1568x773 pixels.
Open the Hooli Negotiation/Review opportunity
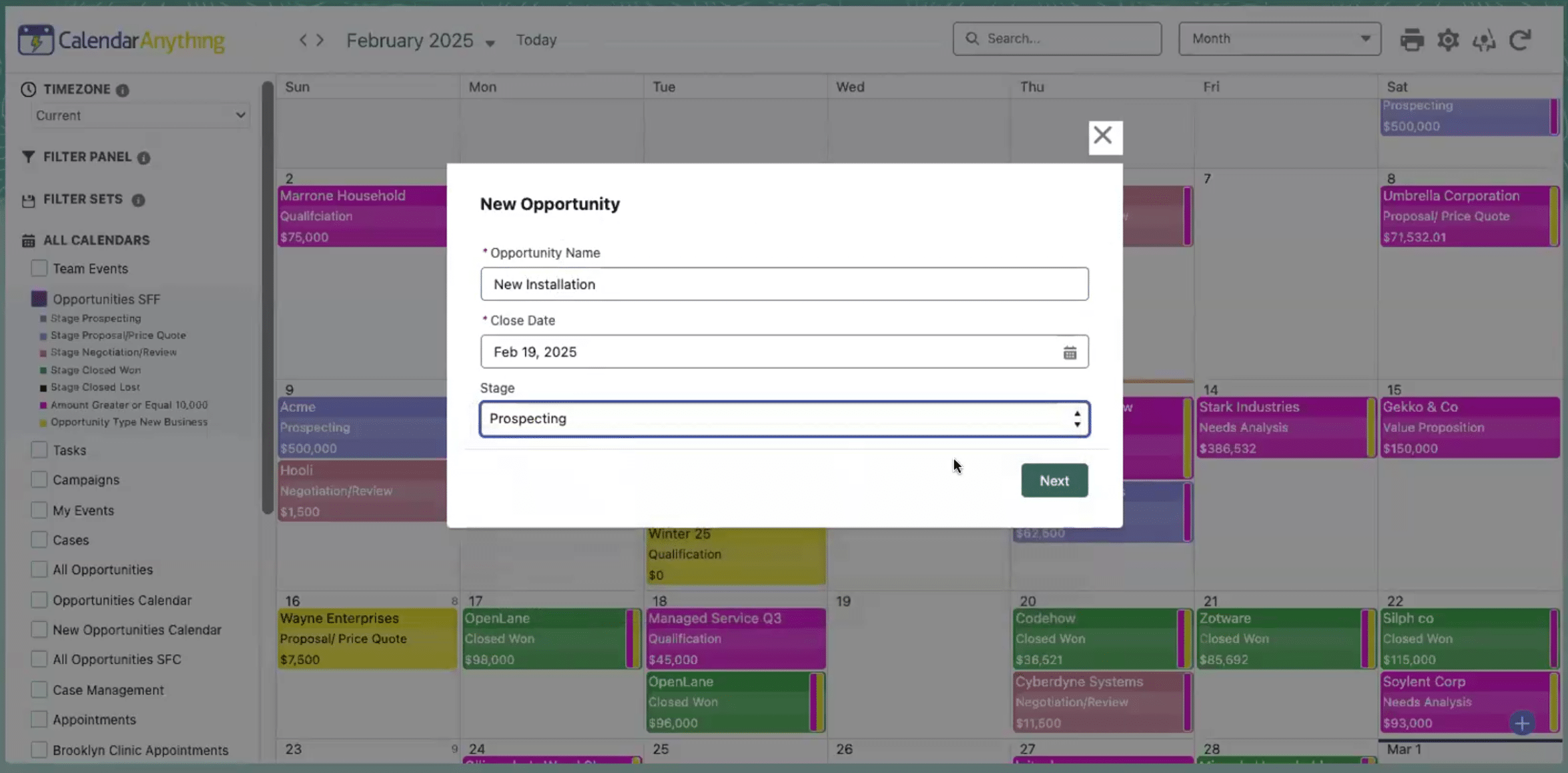[x=362, y=491]
